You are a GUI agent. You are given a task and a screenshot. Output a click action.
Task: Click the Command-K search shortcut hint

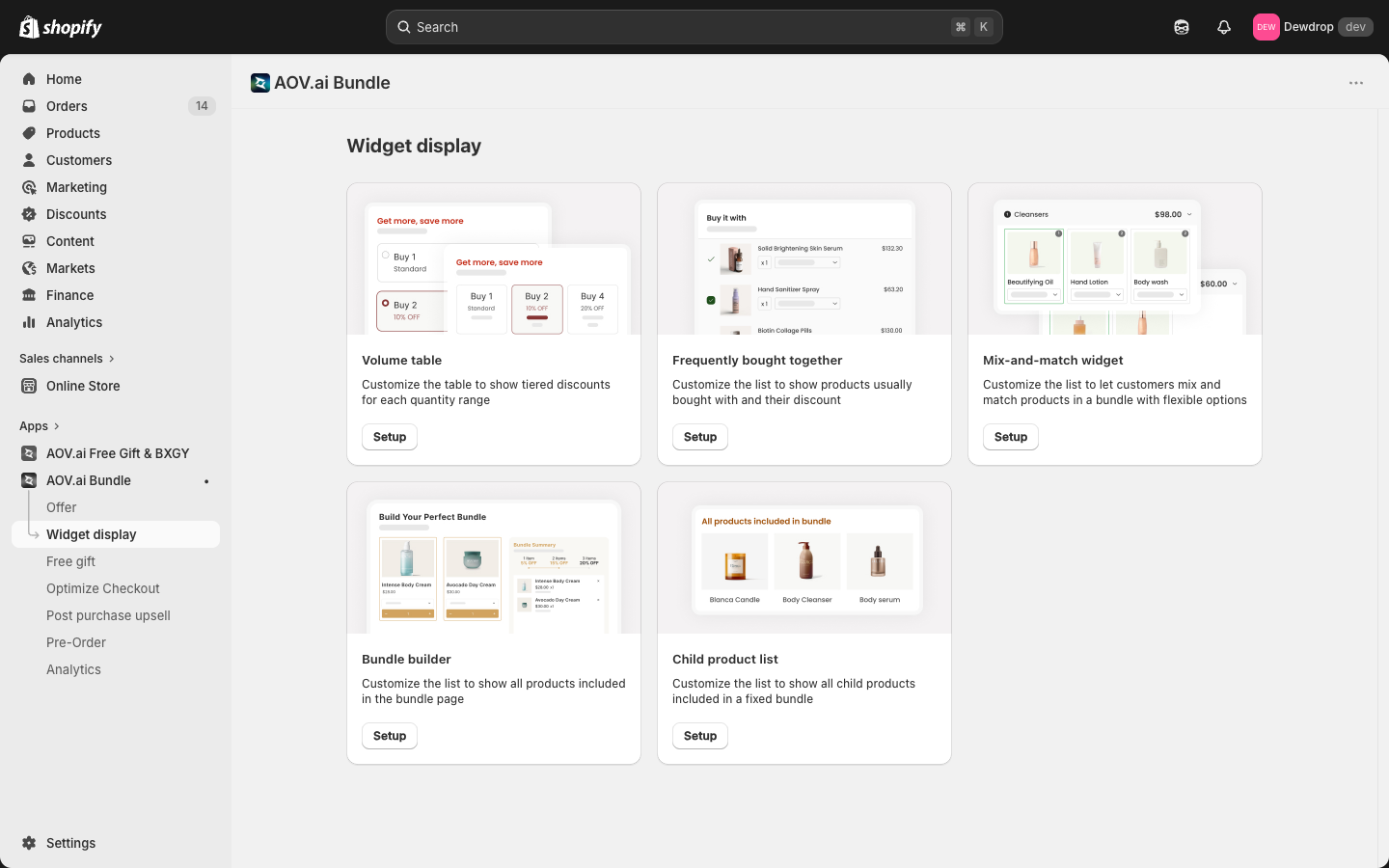[972, 27]
